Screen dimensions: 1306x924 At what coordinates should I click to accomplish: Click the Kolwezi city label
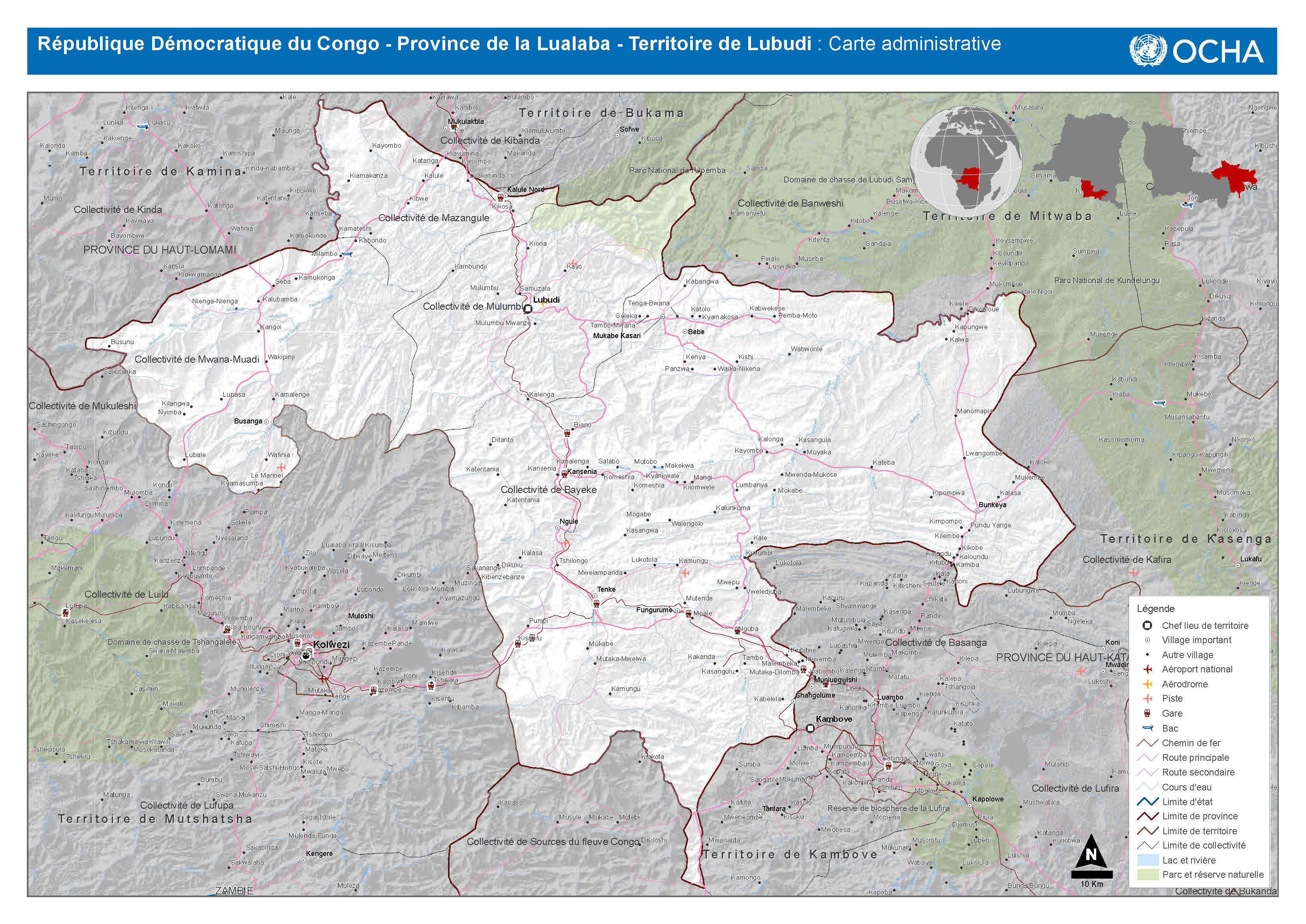(331, 645)
